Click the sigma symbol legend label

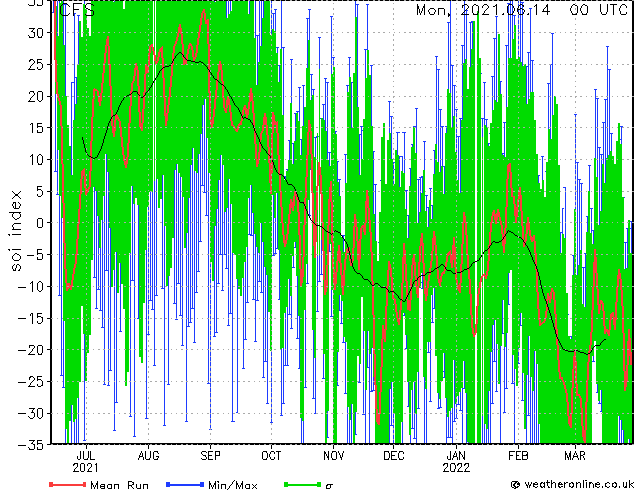[329, 486]
